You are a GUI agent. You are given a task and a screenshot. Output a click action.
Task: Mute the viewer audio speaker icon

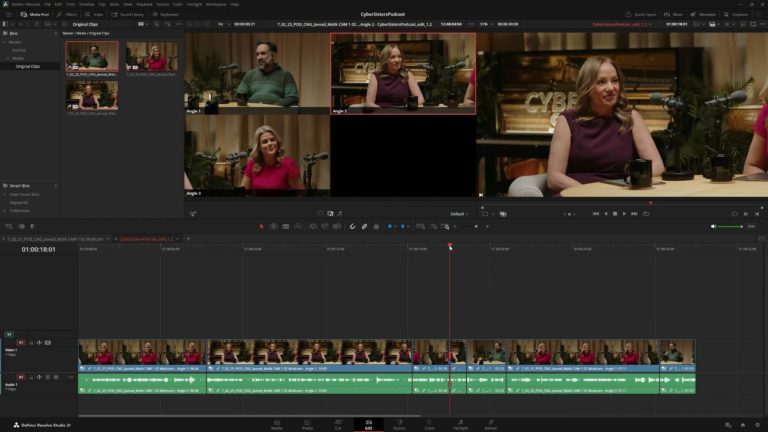click(x=713, y=226)
